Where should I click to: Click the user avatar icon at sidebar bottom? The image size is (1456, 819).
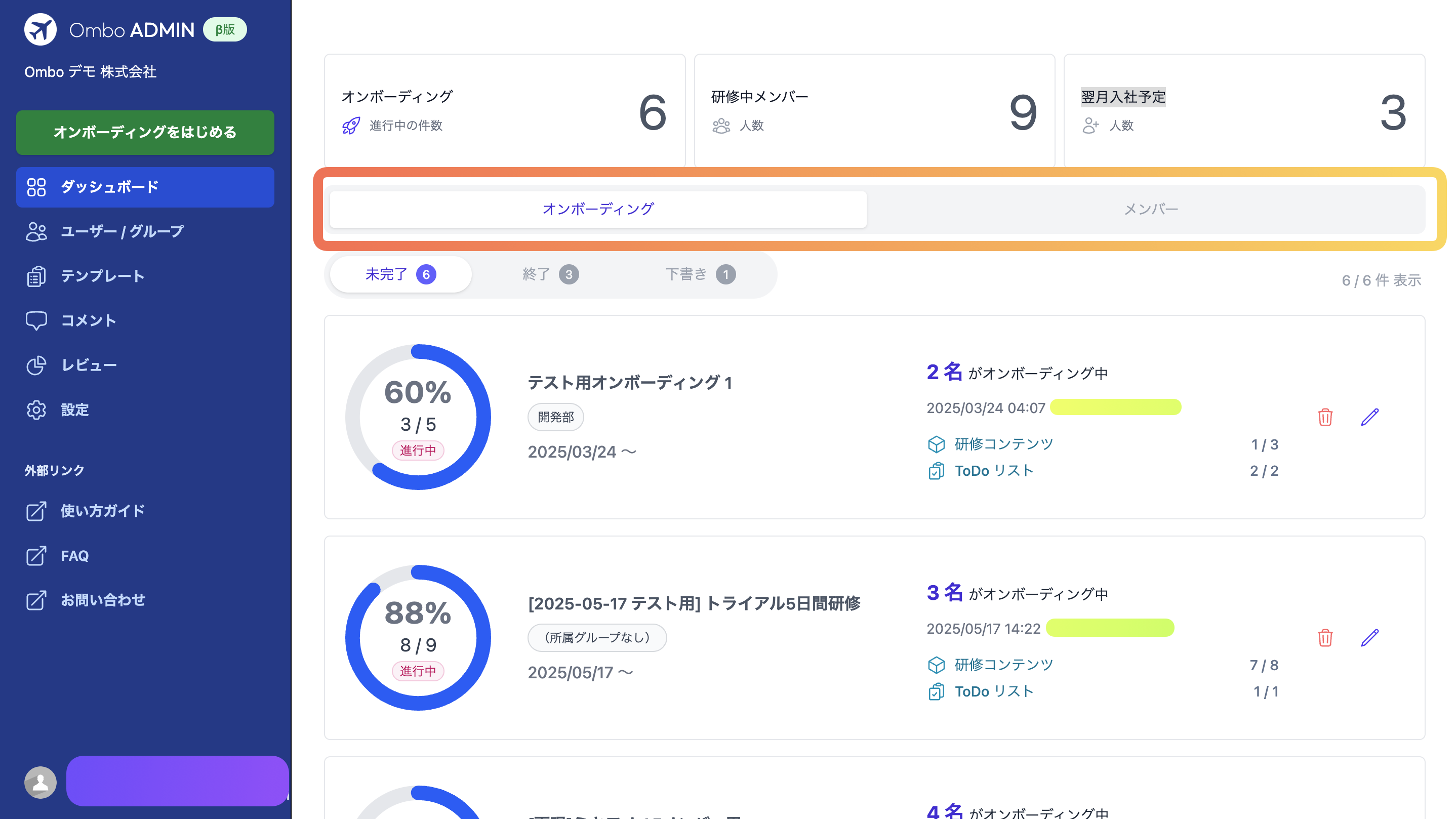coord(40,782)
